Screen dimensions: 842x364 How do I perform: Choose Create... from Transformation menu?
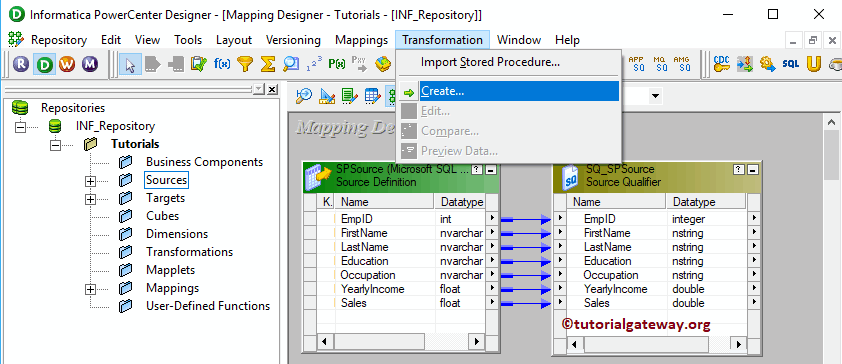[x=509, y=91]
